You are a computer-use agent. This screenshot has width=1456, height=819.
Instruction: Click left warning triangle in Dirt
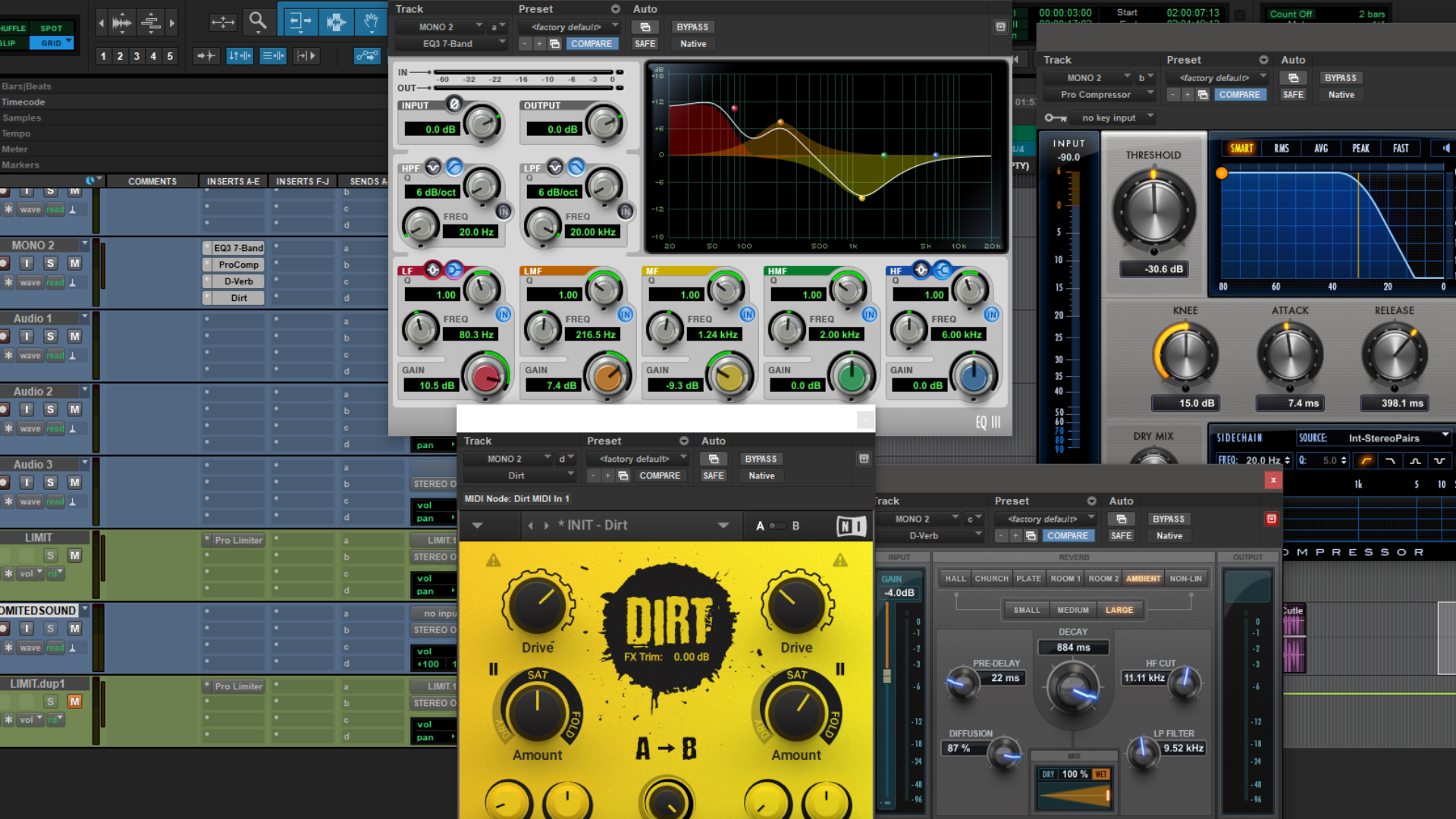coord(494,560)
